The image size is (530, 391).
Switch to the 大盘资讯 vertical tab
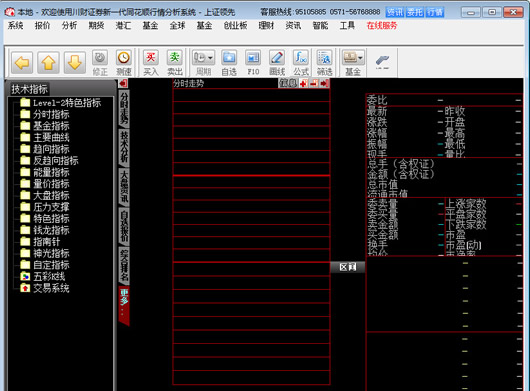(124, 186)
